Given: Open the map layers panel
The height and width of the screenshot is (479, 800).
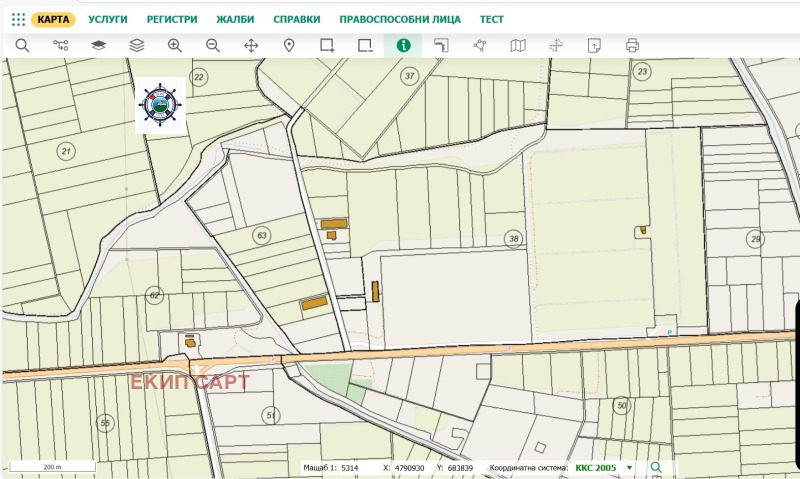Looking at the screenshot, I should tap(98, 45).
